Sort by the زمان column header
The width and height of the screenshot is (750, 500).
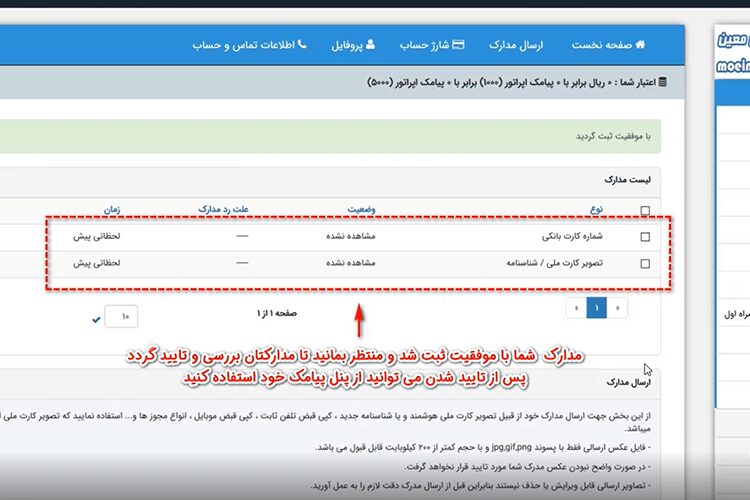(x=112, y=210)
